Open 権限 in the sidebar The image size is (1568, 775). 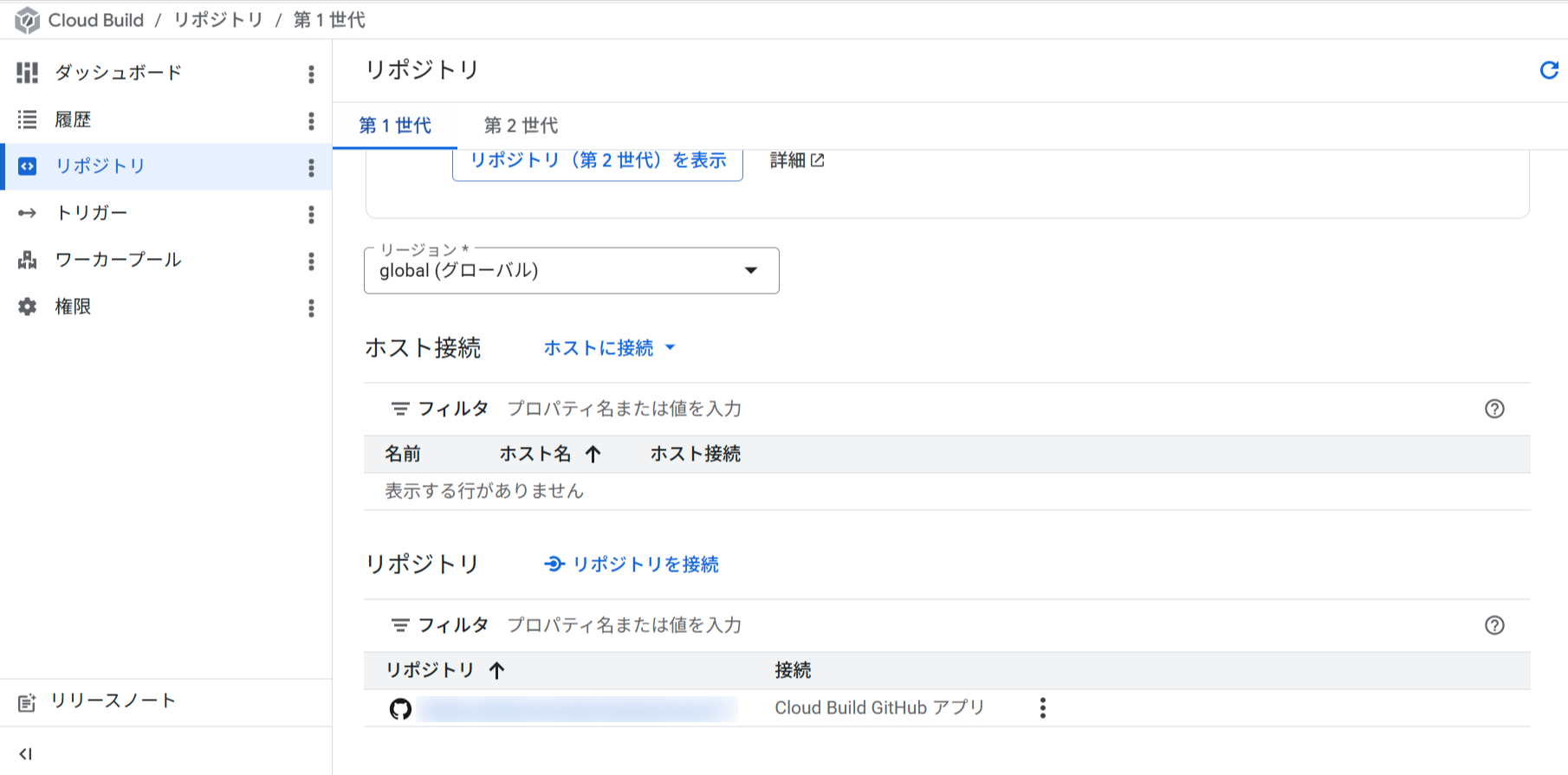[x=73, y=307]
